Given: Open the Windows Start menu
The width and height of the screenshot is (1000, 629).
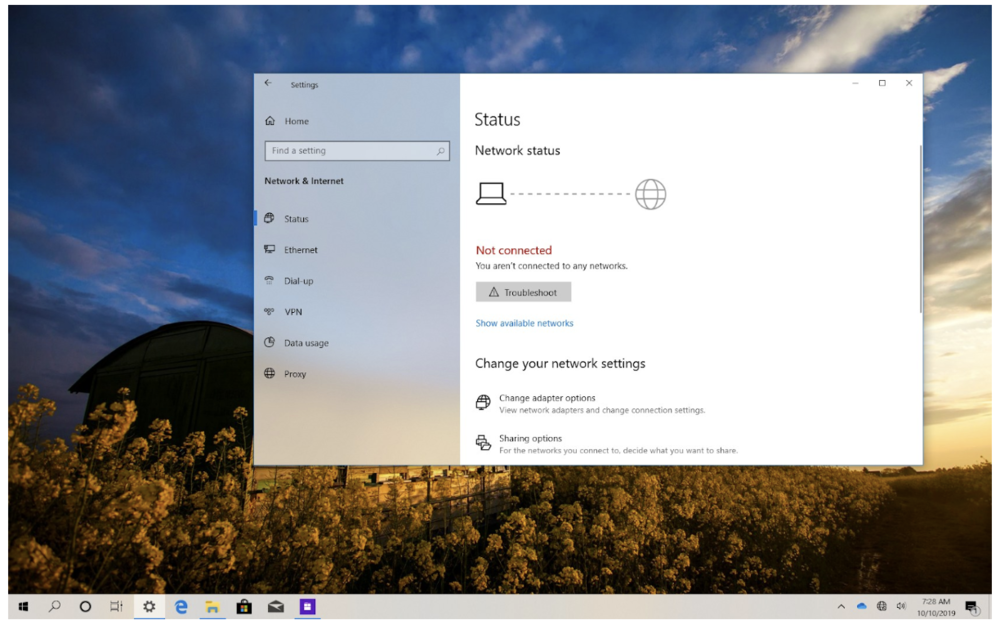Looking at the screenshot, I should click(24, 607).
